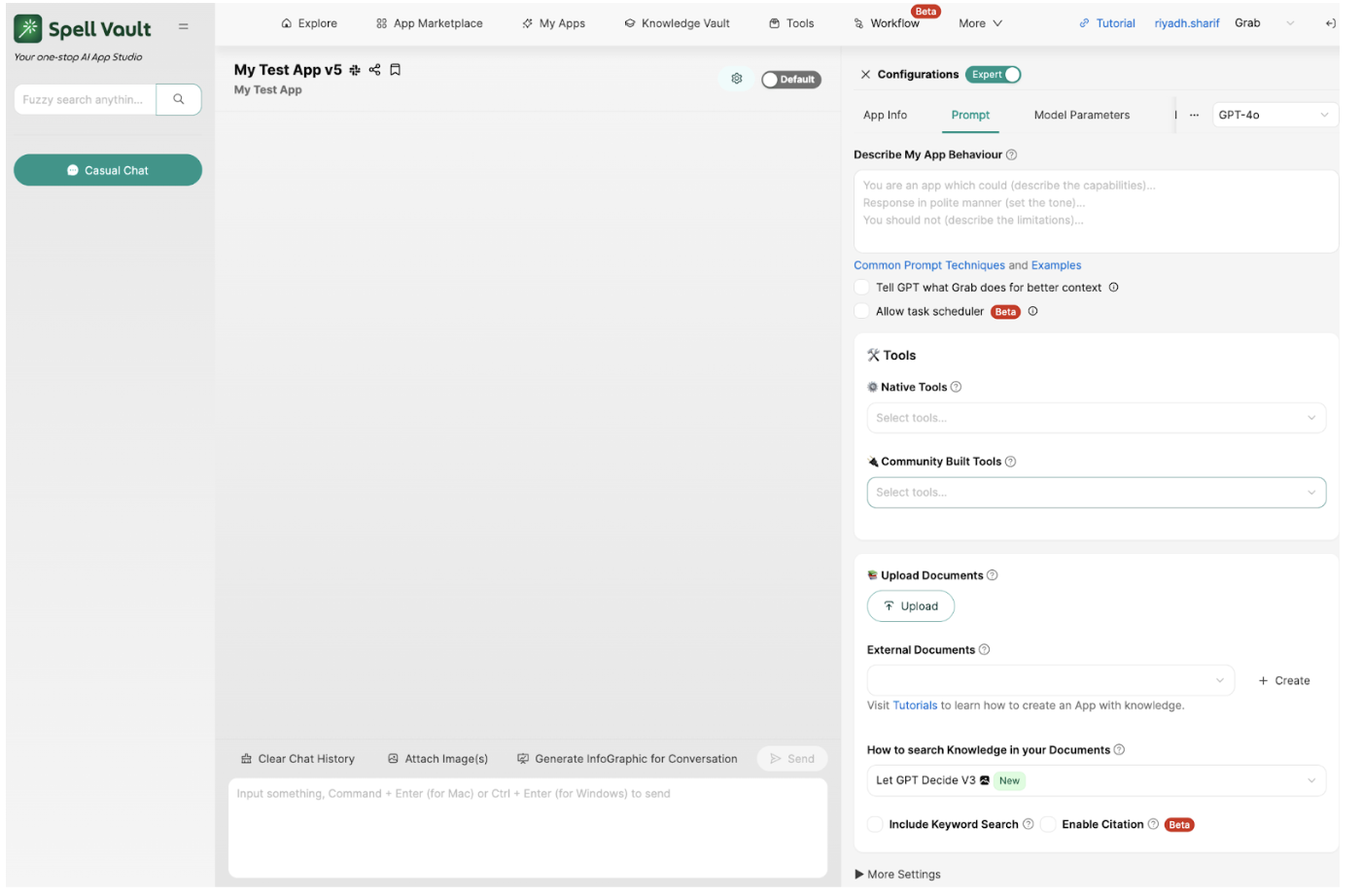Enable the Include Keyword Search checkbox

point(875,824)
